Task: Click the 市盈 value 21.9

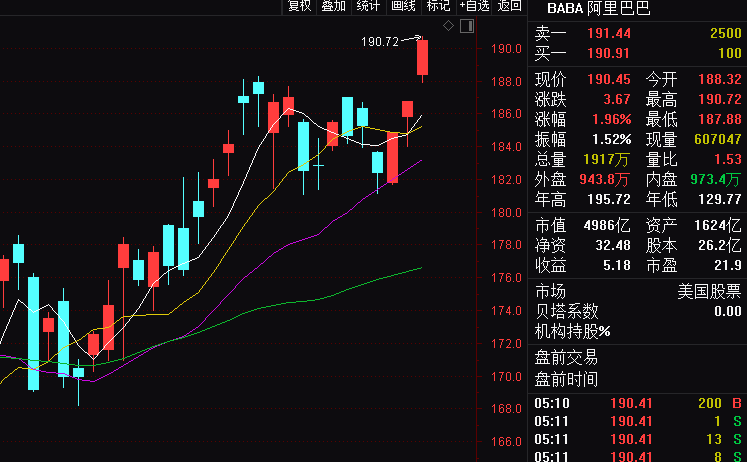Action: pyautogui.click(x=727, y=265)
